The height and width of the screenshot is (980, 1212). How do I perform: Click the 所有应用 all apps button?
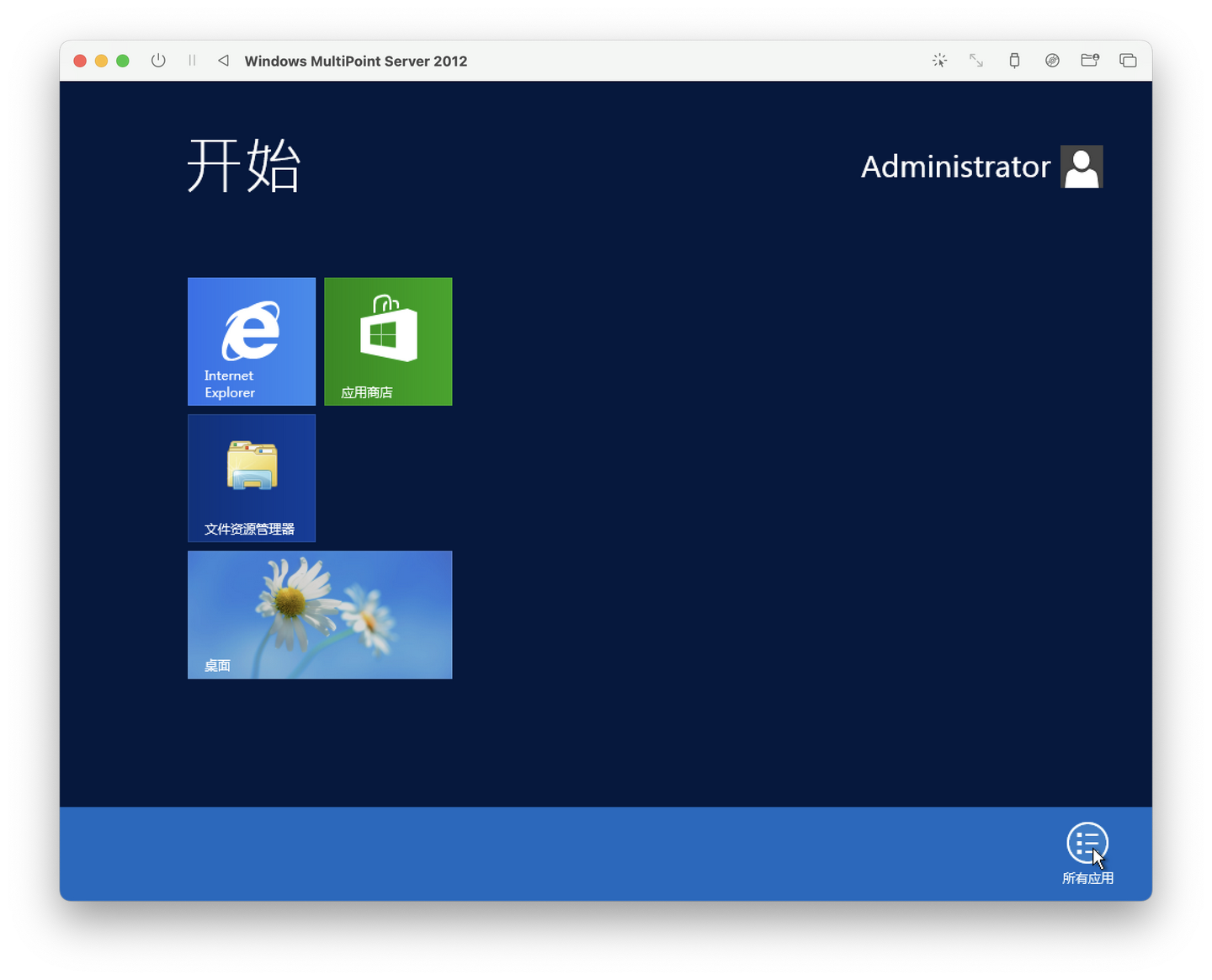[1087, 853]
